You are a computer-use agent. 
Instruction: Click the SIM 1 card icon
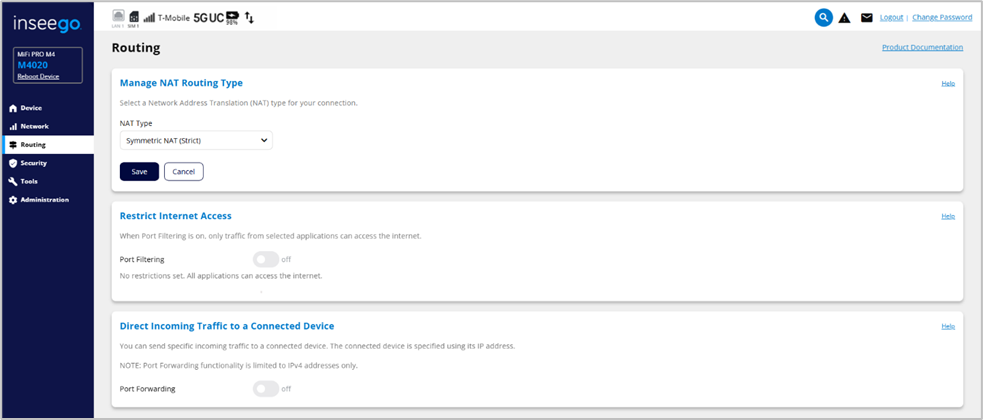133,17
